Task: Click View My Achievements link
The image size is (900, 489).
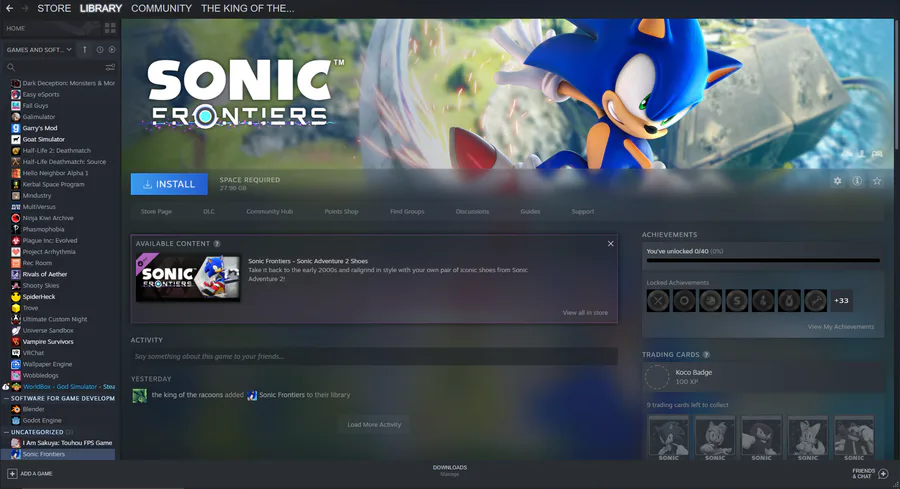Action: (x=841, y=327)
